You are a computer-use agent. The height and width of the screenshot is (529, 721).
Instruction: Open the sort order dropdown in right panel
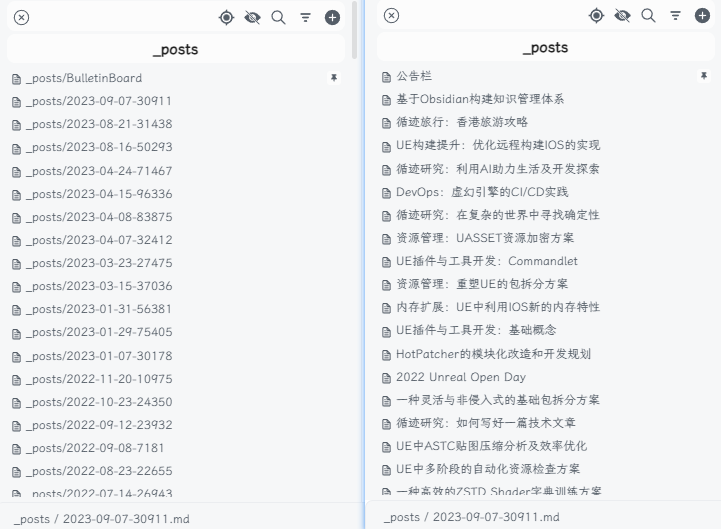[676, 15]
